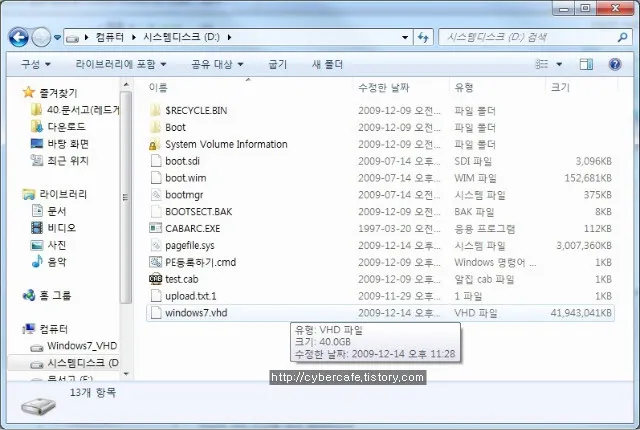The width and height of the screenshot is (640, 430).
Task: Click the Back navigation arrow button
Action: 18,38
